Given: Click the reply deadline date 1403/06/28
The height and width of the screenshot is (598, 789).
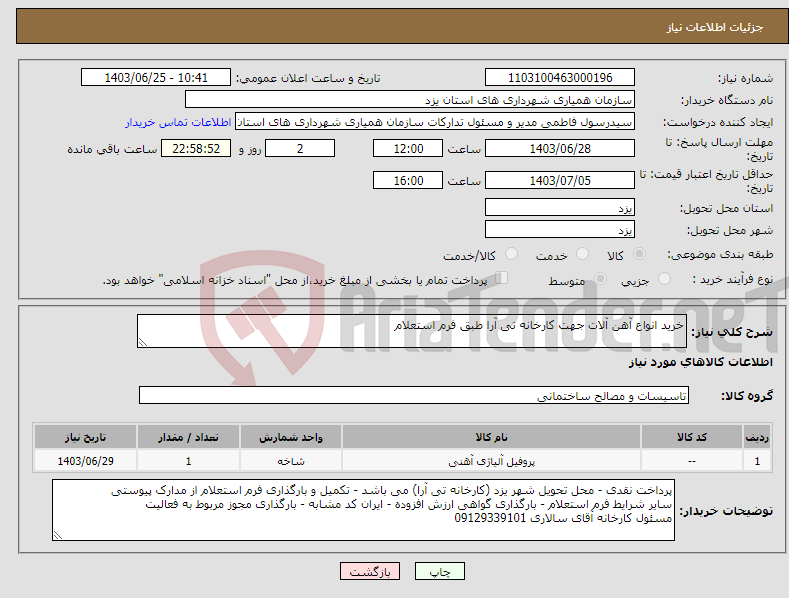Looking at the screenshot, I should (560, 148).
